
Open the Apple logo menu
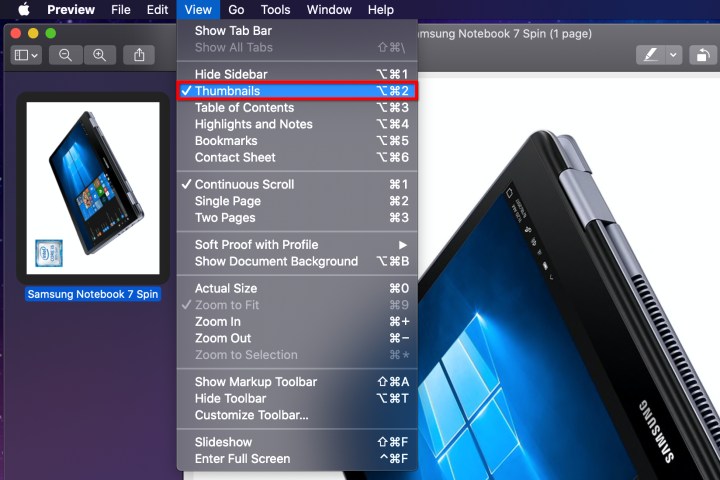click(24, 9)
